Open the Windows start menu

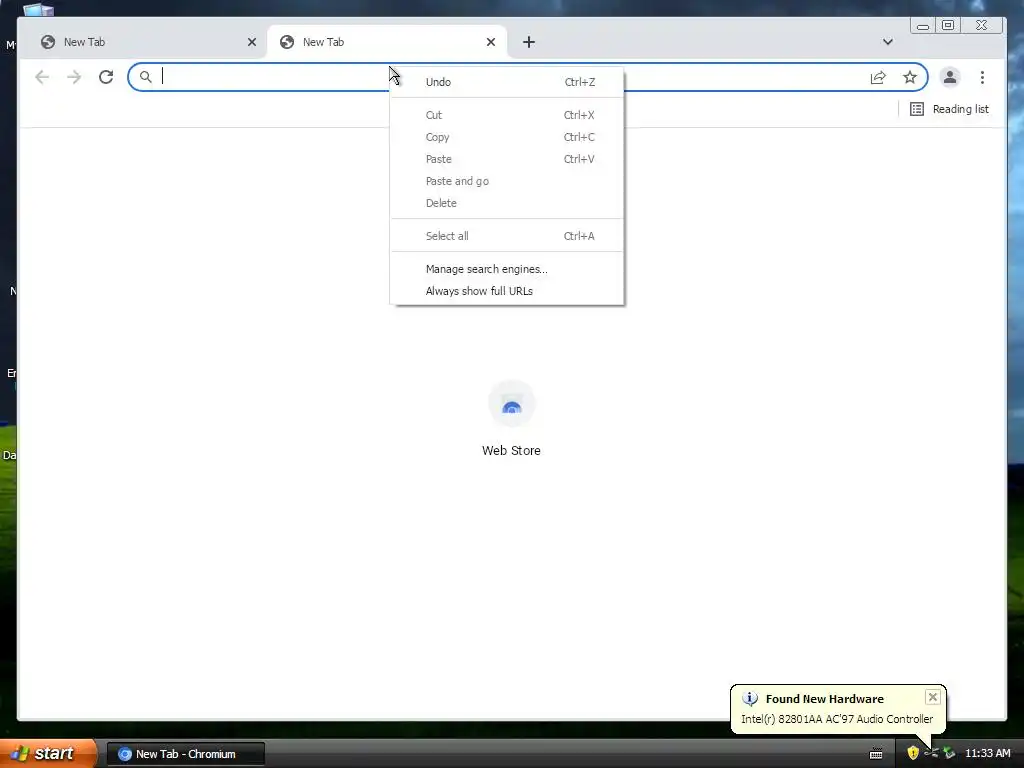(47, 754)
